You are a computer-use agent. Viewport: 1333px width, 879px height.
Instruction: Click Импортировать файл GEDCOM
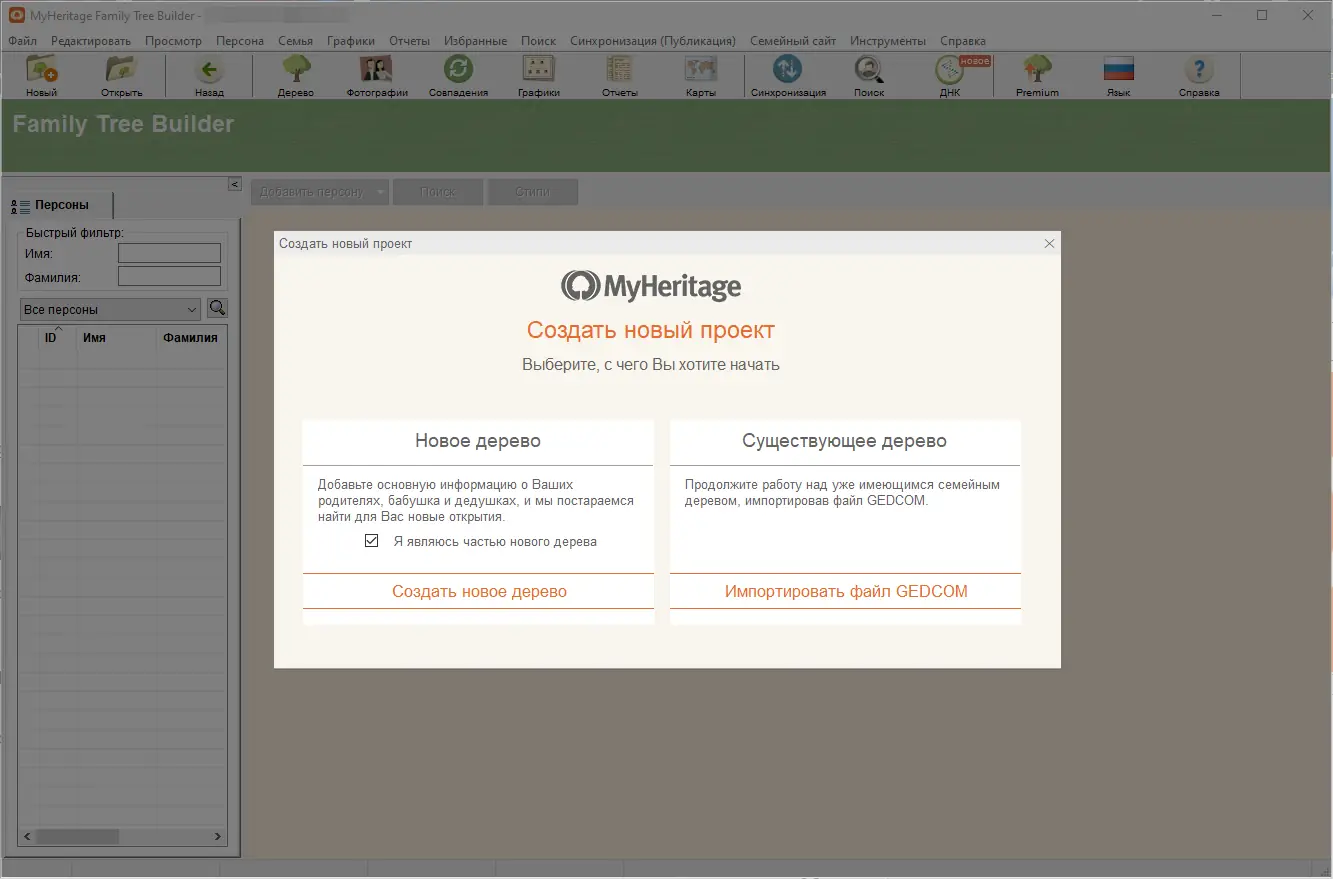click(x=846, y=591)
